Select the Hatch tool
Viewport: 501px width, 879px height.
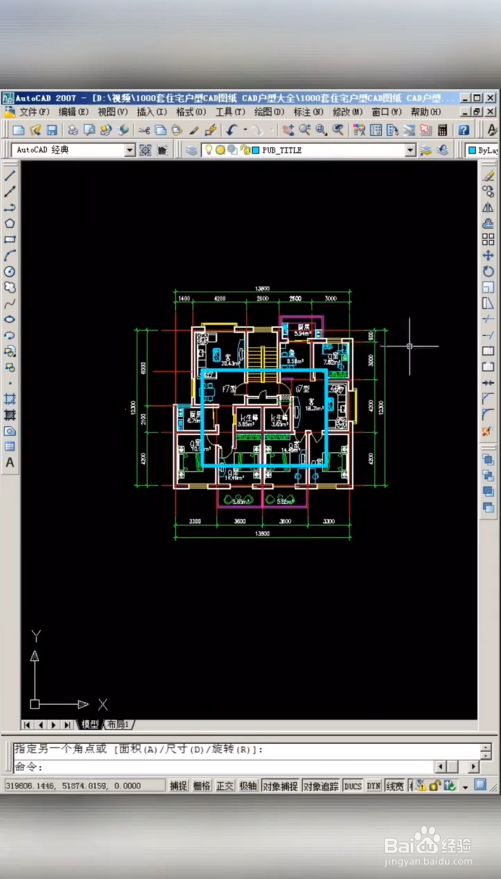pyautogui.click(x=10, y=399)
